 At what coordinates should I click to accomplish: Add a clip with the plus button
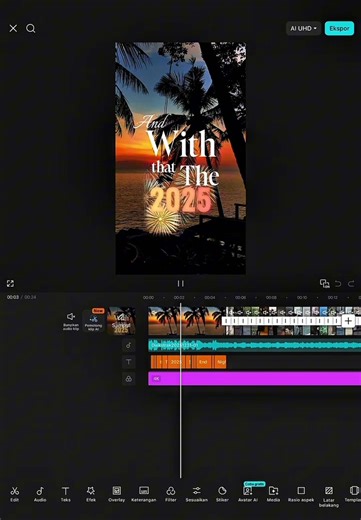[348, 321]
